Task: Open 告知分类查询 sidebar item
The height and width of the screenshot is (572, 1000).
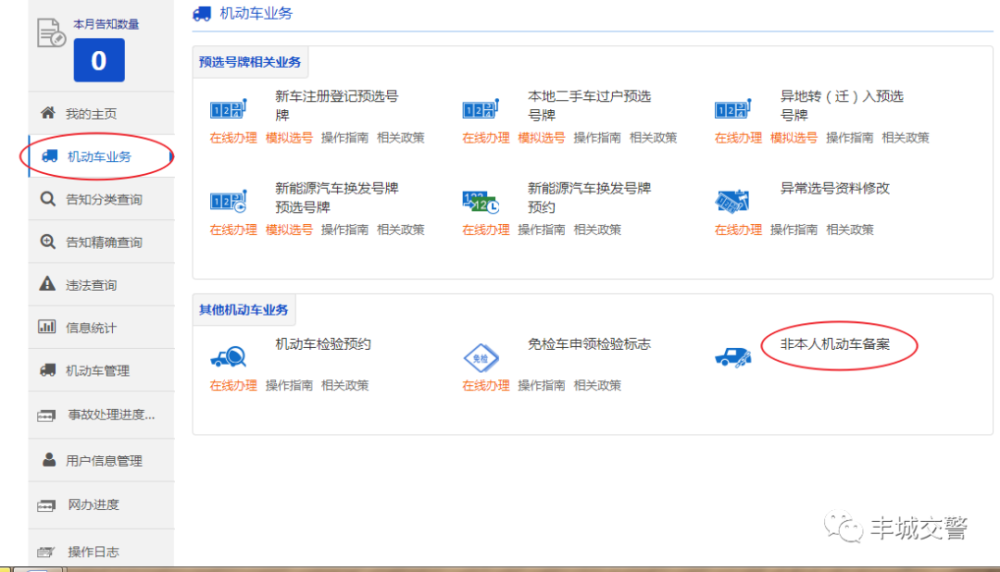Action: pos(101,199)
